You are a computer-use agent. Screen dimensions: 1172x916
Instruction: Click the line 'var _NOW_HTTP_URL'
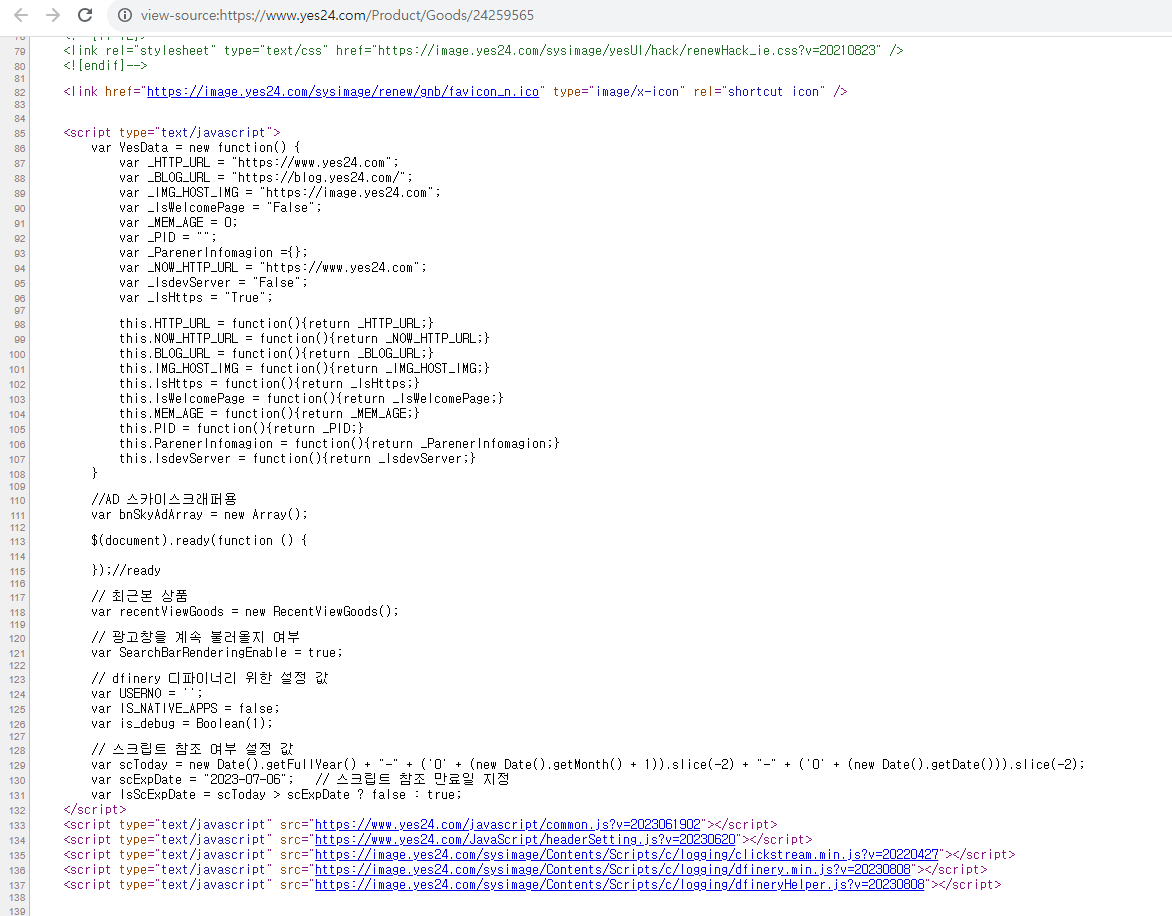point(273,267)
